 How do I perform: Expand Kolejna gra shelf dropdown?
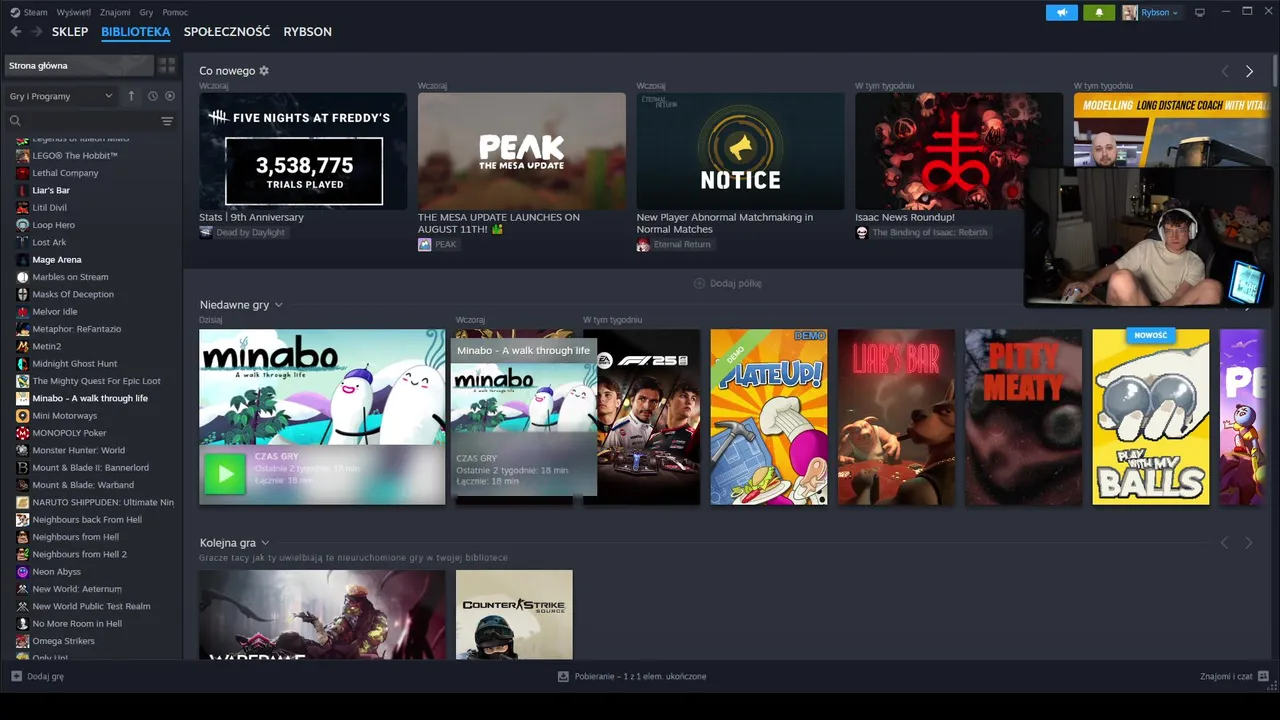tap(265, 543)
